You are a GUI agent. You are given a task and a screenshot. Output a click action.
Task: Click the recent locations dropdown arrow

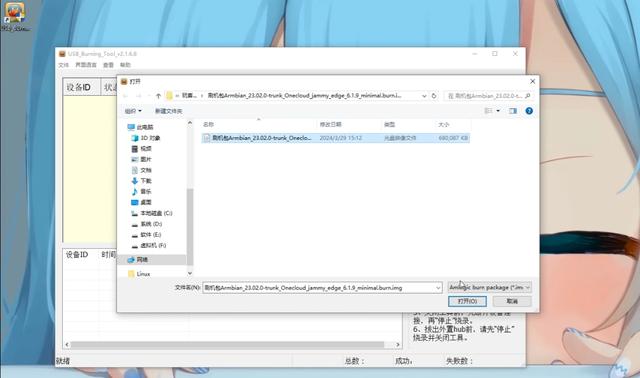(149, 96)
